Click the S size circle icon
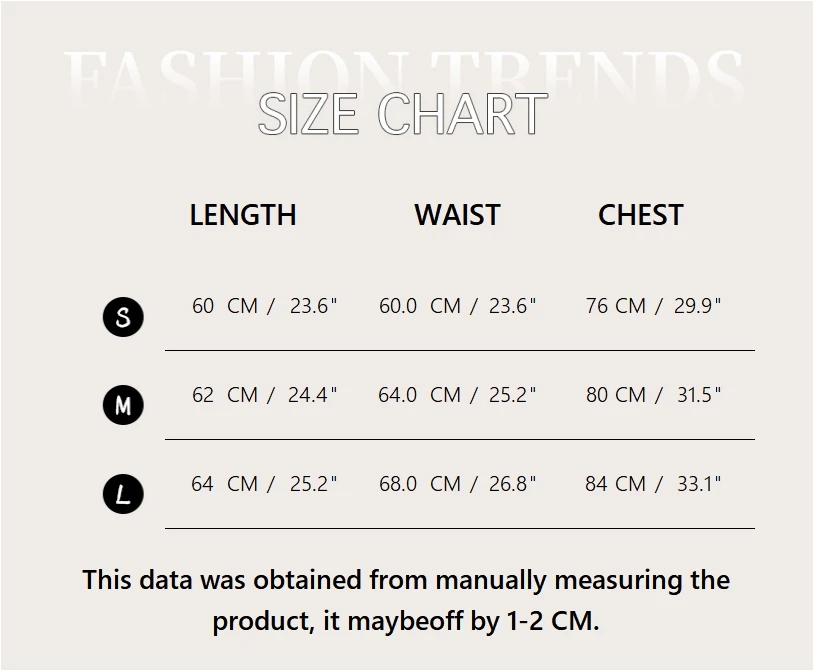 click(x=123, y=317)
